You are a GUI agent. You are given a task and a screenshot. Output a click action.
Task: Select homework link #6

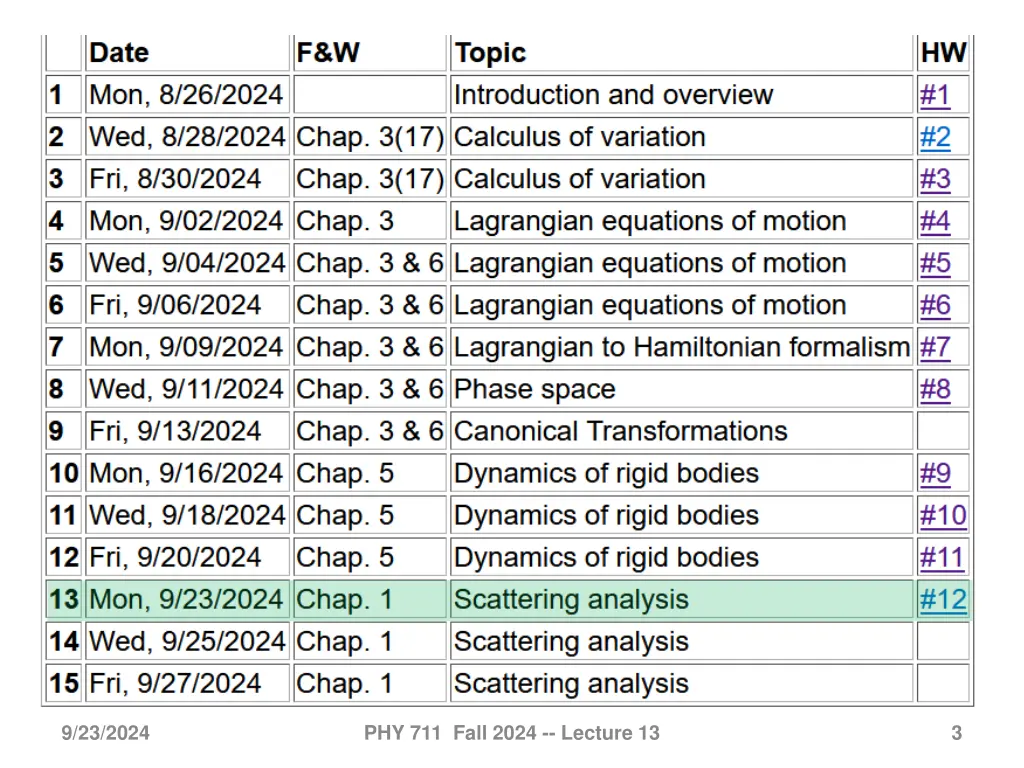point(935,305)
